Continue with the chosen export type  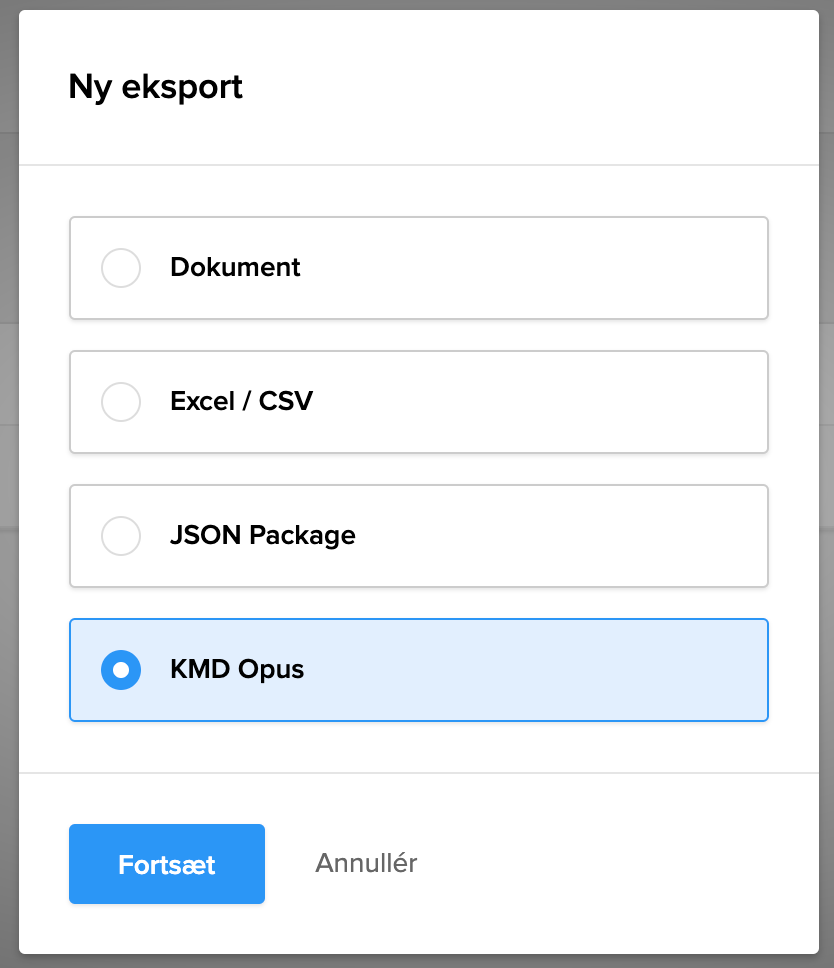167,864
